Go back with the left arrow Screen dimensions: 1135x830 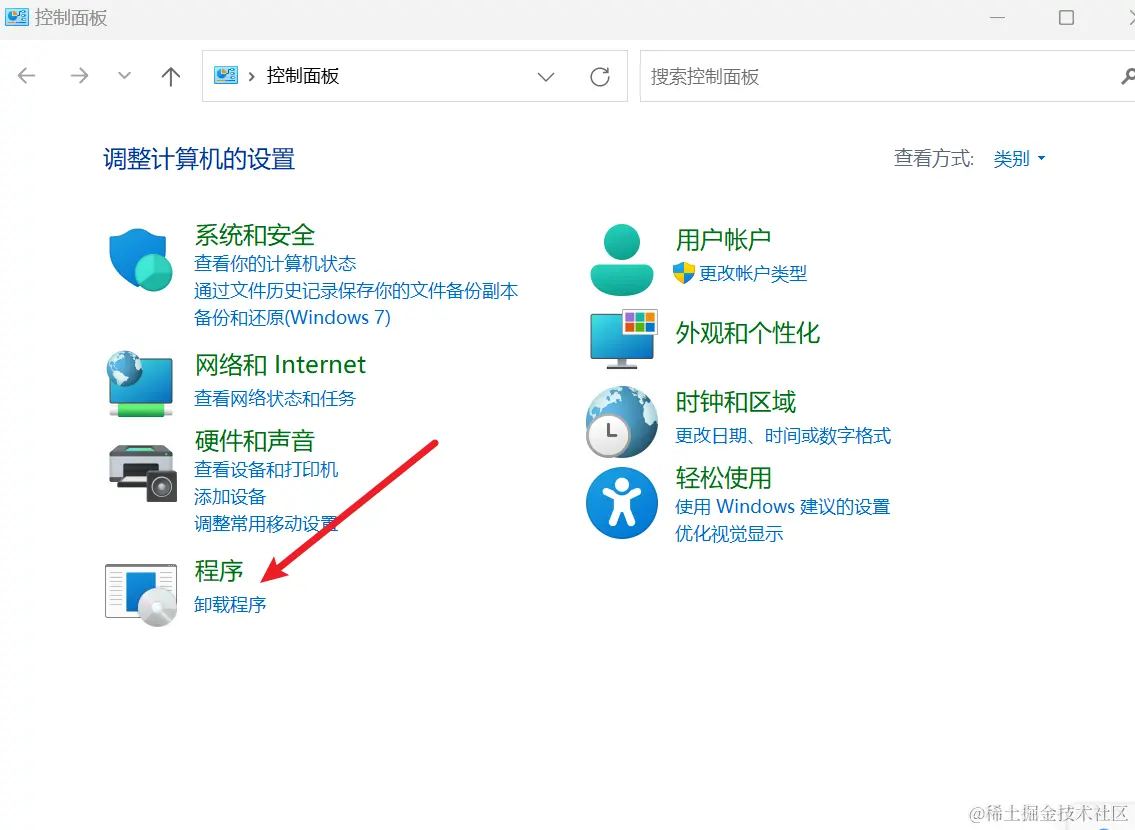click(x=27, y=76)
